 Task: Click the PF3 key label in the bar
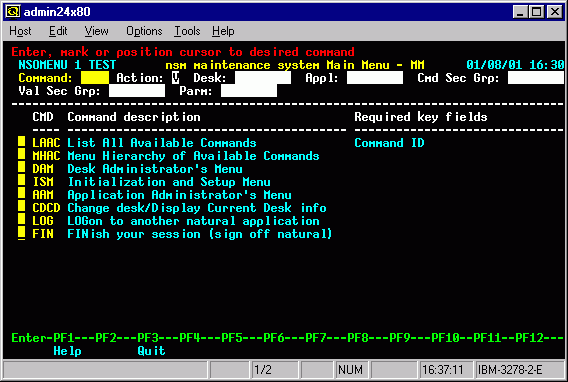pos(148,338)
